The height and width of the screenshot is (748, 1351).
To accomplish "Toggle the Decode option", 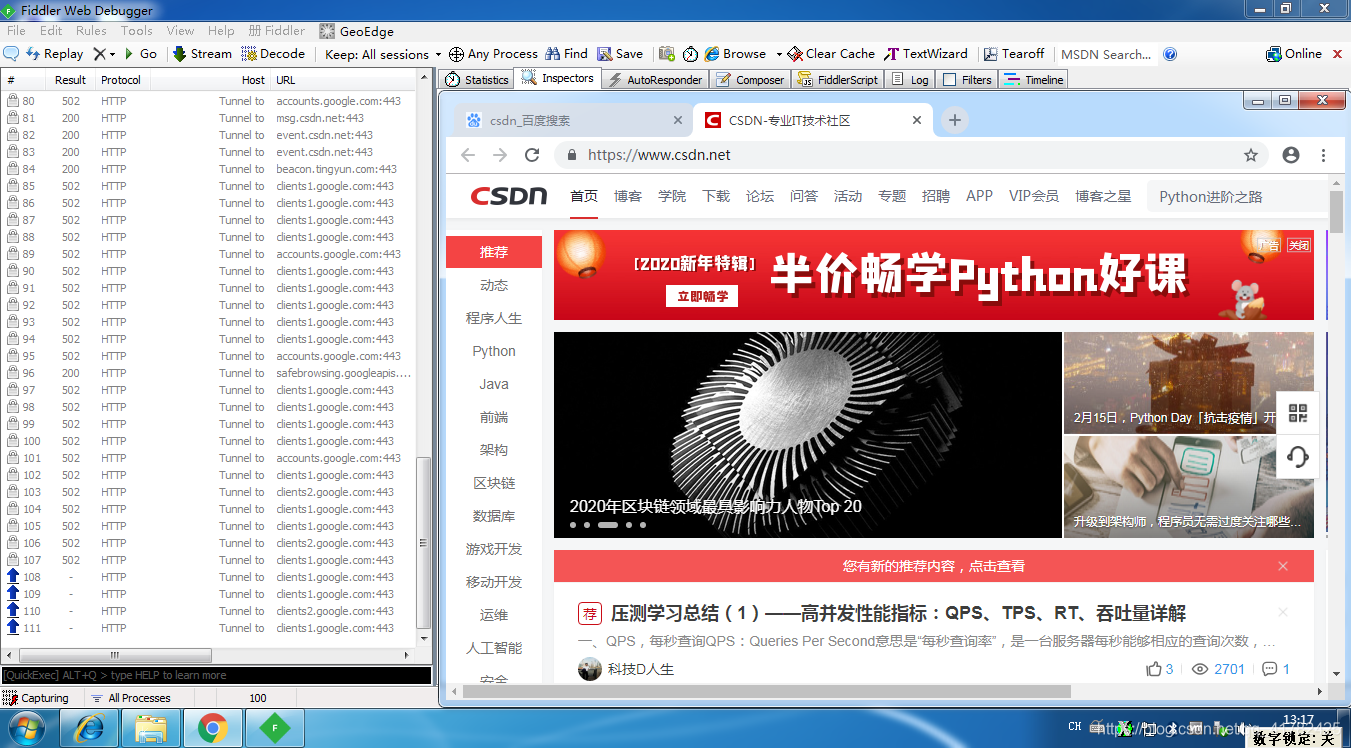I will point(274,54).
